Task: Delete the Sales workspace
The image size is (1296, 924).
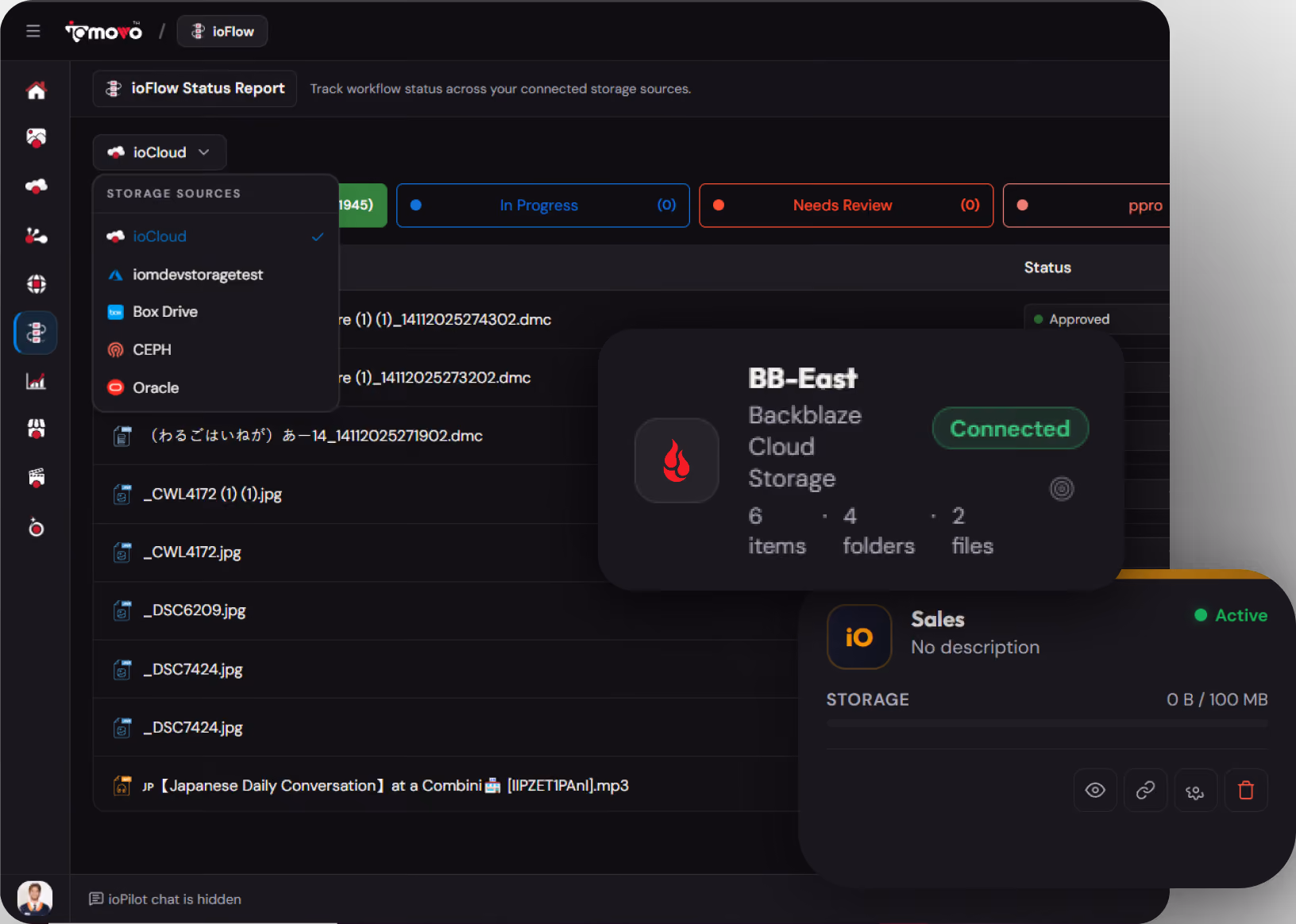Action: point(1246,791)
